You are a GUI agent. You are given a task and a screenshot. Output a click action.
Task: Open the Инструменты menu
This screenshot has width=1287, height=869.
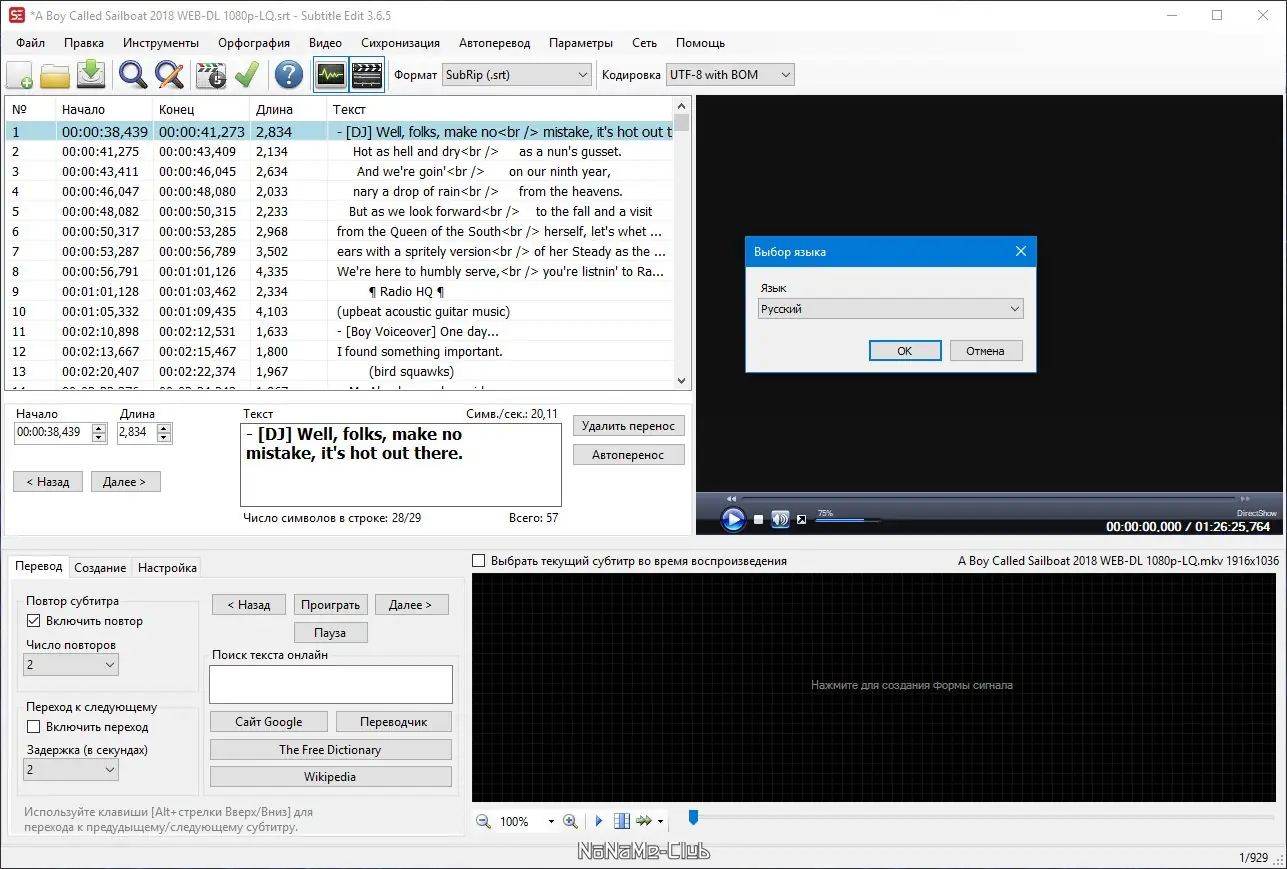pos(161,43)
